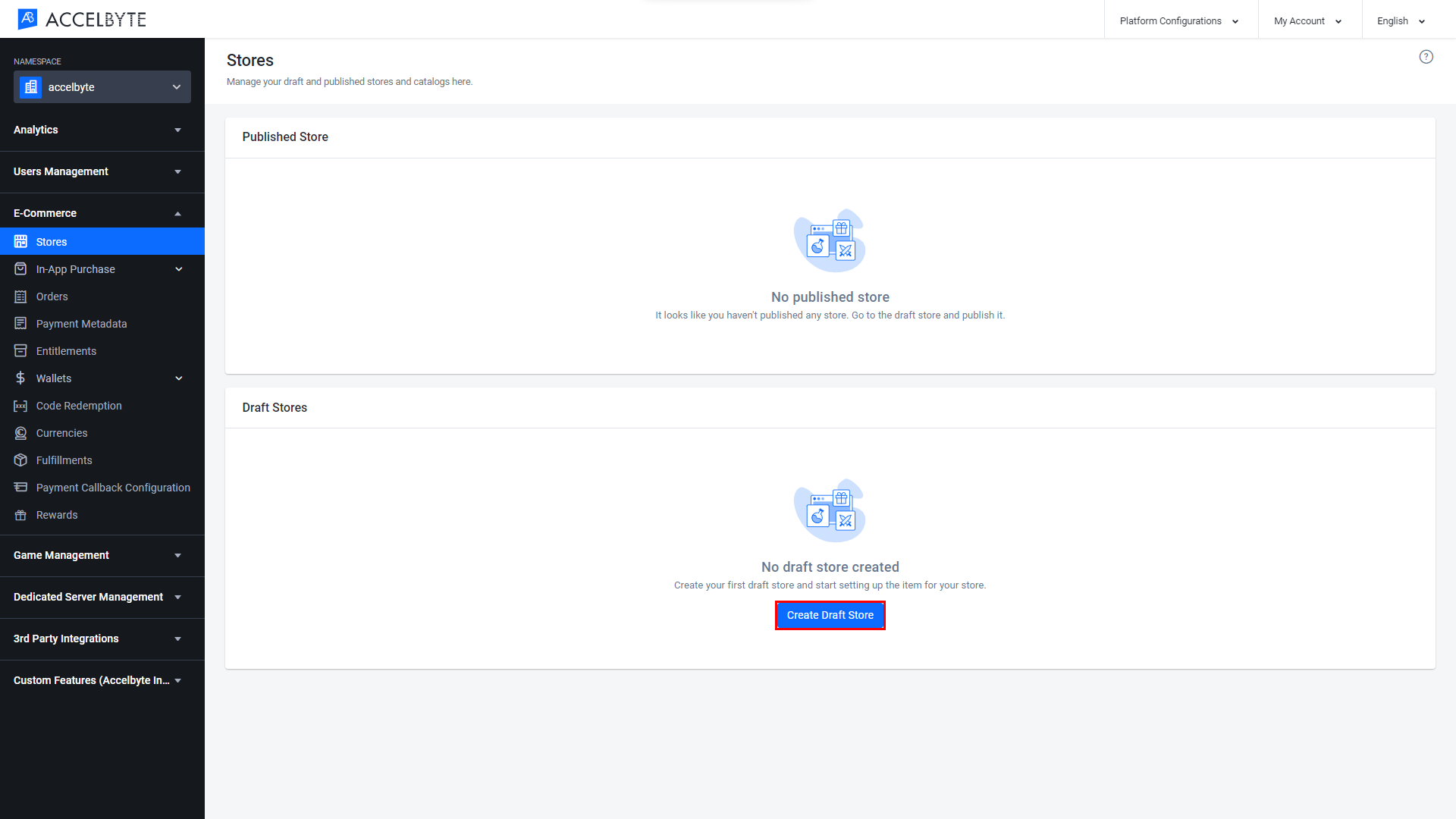Image resolution: width=1456 pixels, height=819 pixels.
Task: Click the Create Draft Store button
Action: [830, 615]
